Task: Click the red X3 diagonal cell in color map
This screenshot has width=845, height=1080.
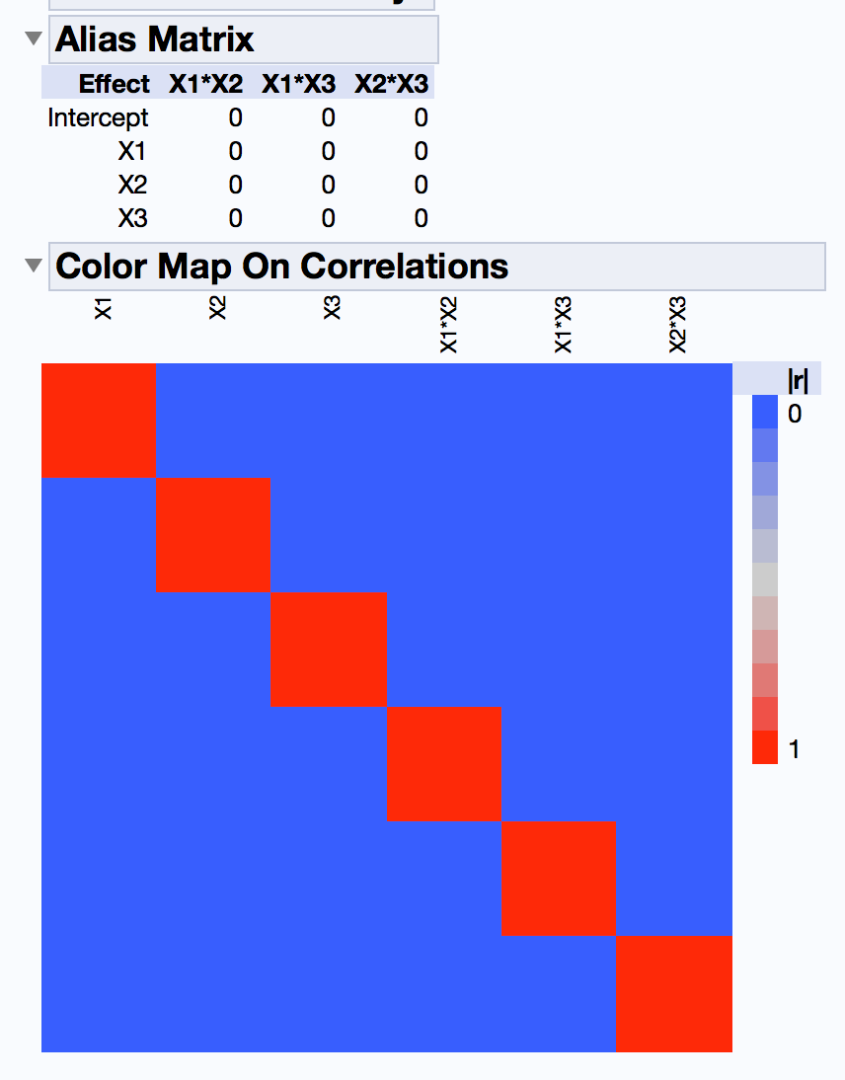Action: pos(328,650)
